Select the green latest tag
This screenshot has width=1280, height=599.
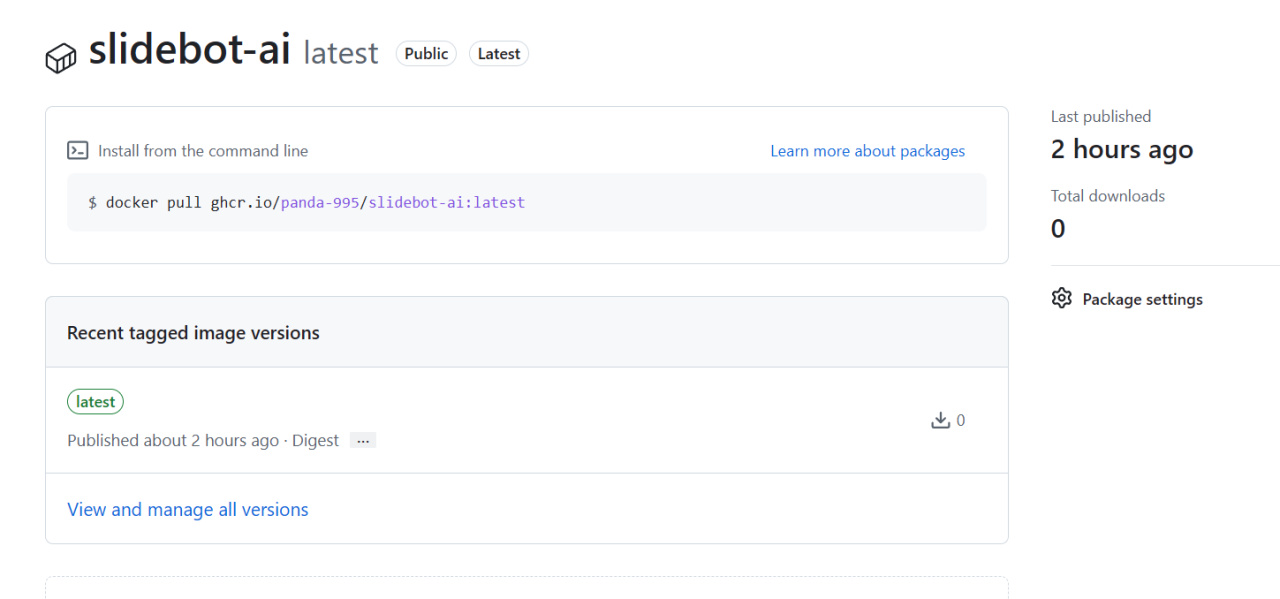(96, 402)
